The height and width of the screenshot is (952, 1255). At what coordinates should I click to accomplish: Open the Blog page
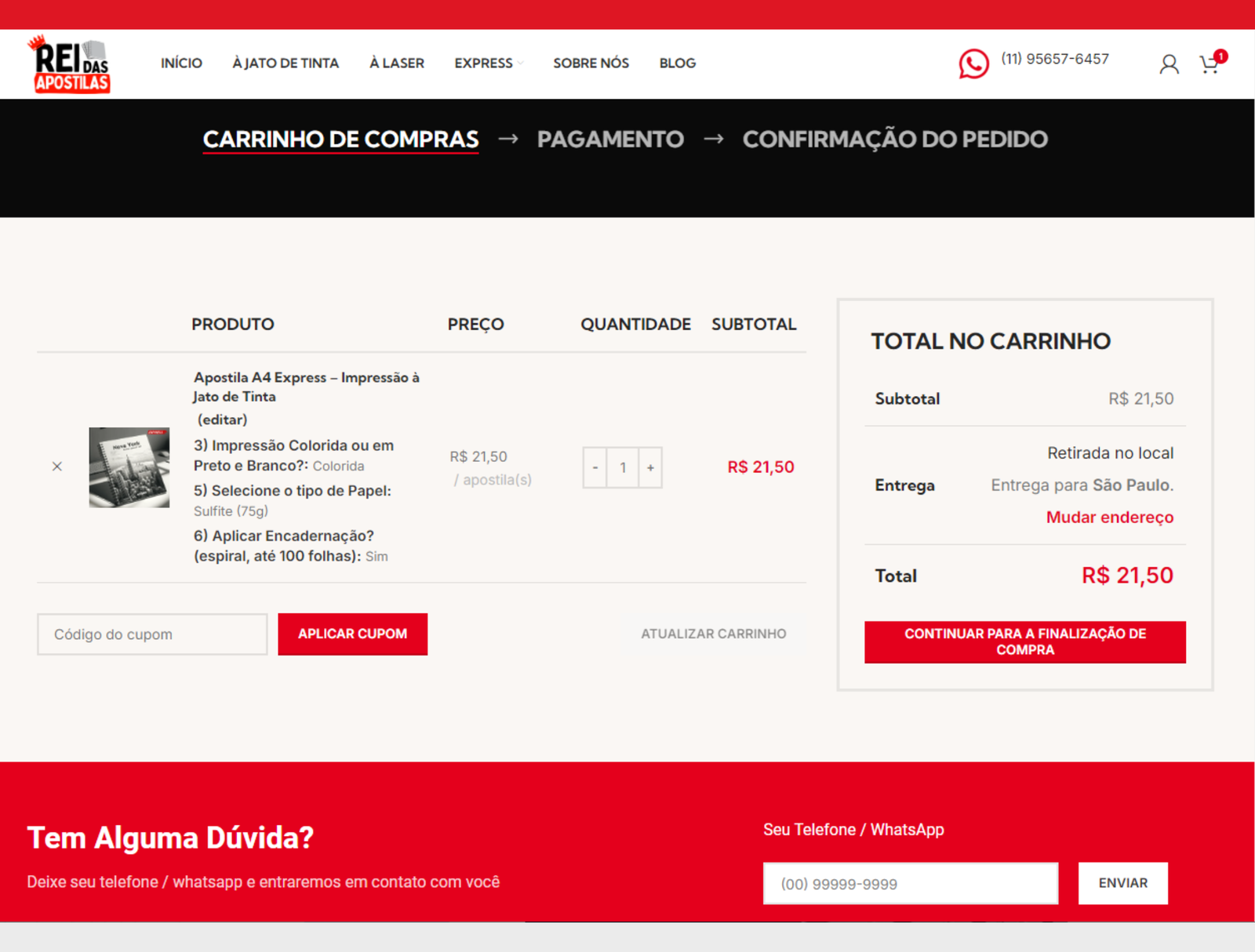[x=677, y=64]
